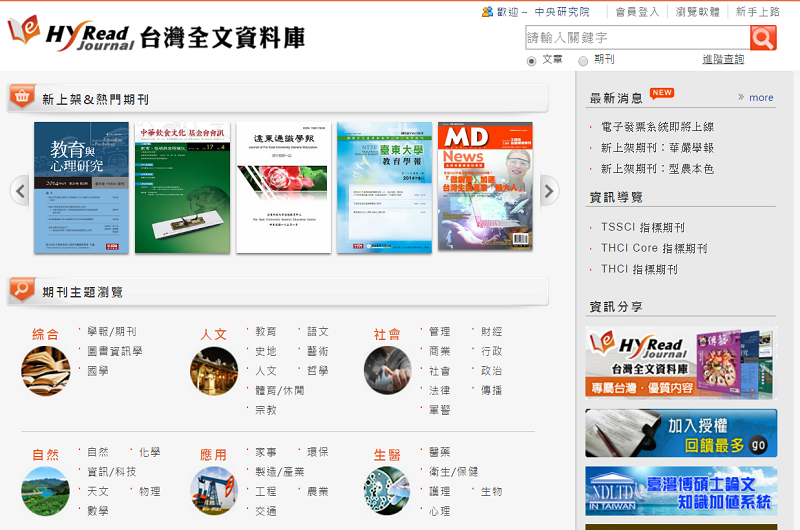Open the 綜合 category books icon

[x=45, y=369]
